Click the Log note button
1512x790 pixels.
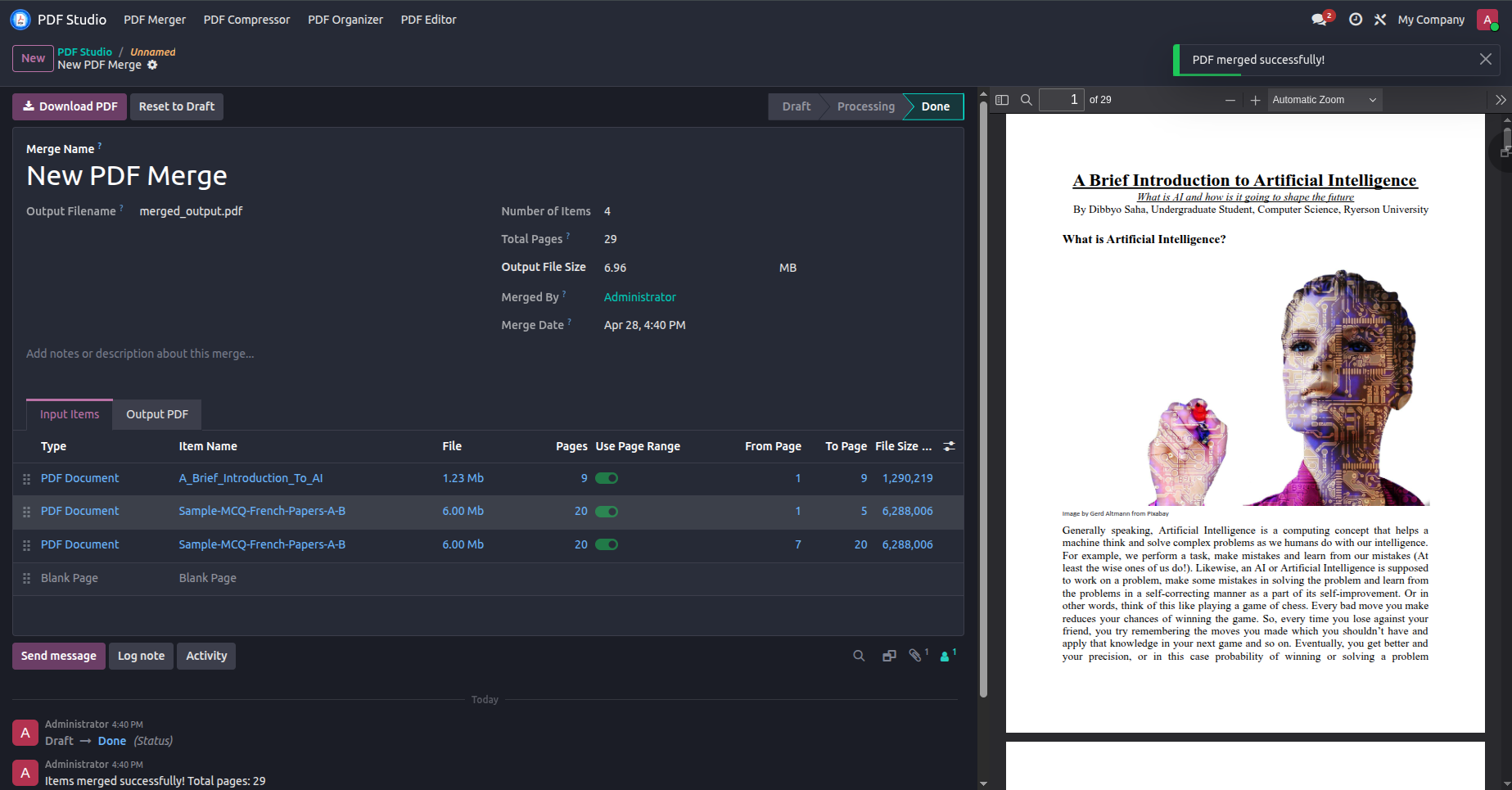(141, 656)
